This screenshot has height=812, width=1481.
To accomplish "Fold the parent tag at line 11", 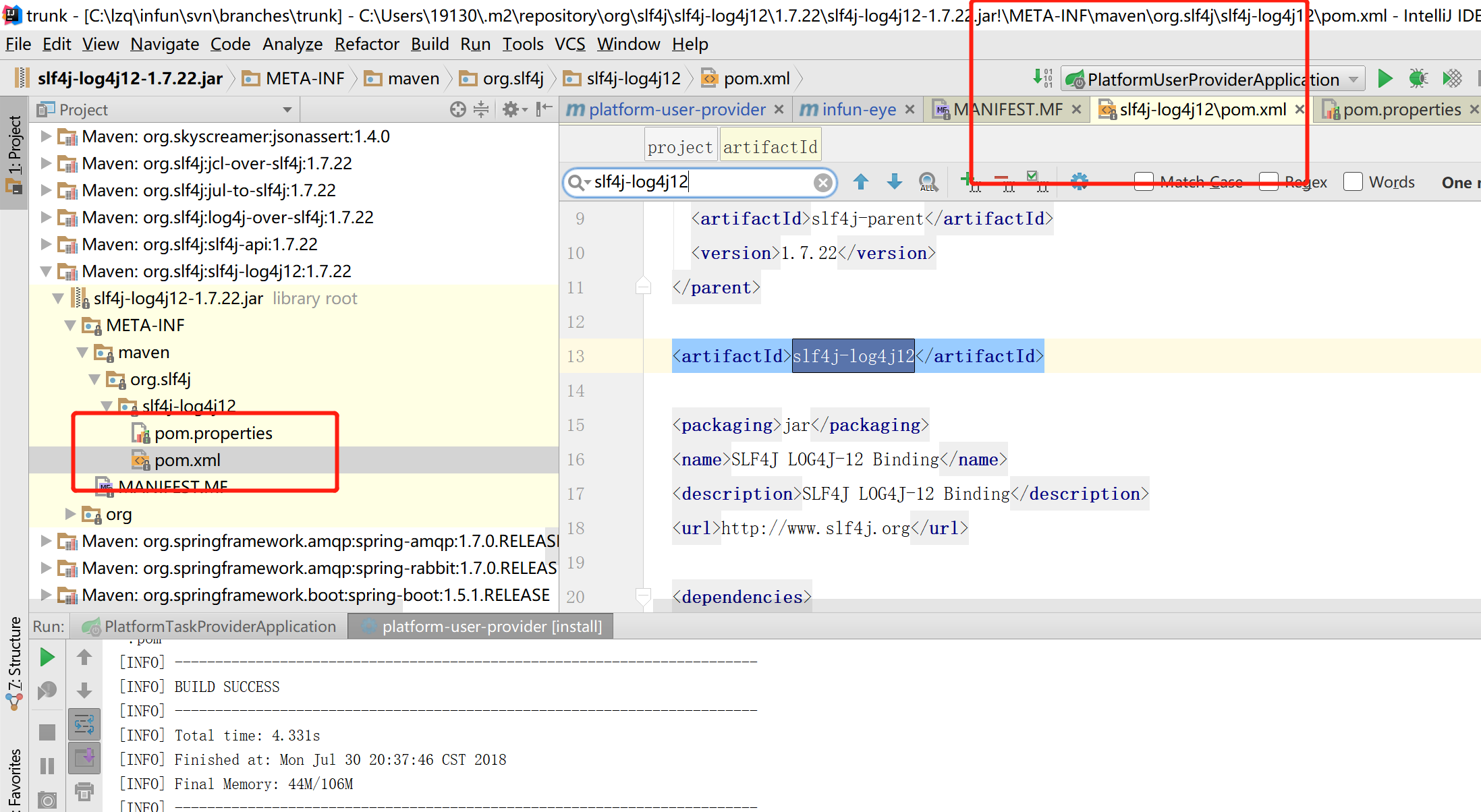I will click(x=643, y=287).
